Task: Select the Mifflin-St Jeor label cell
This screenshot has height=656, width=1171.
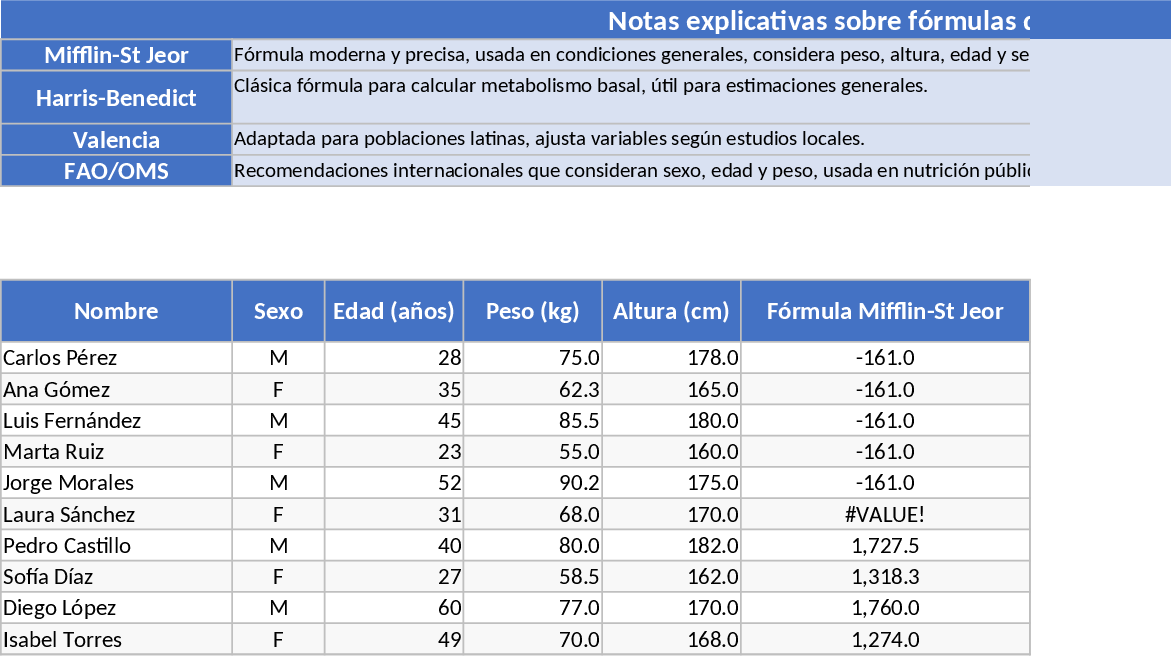Action: (117, 55)
